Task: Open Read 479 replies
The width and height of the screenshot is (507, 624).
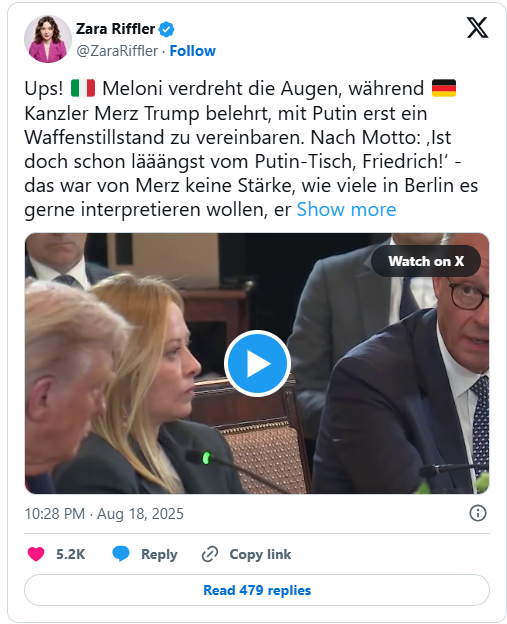Action: coord(257,590)
